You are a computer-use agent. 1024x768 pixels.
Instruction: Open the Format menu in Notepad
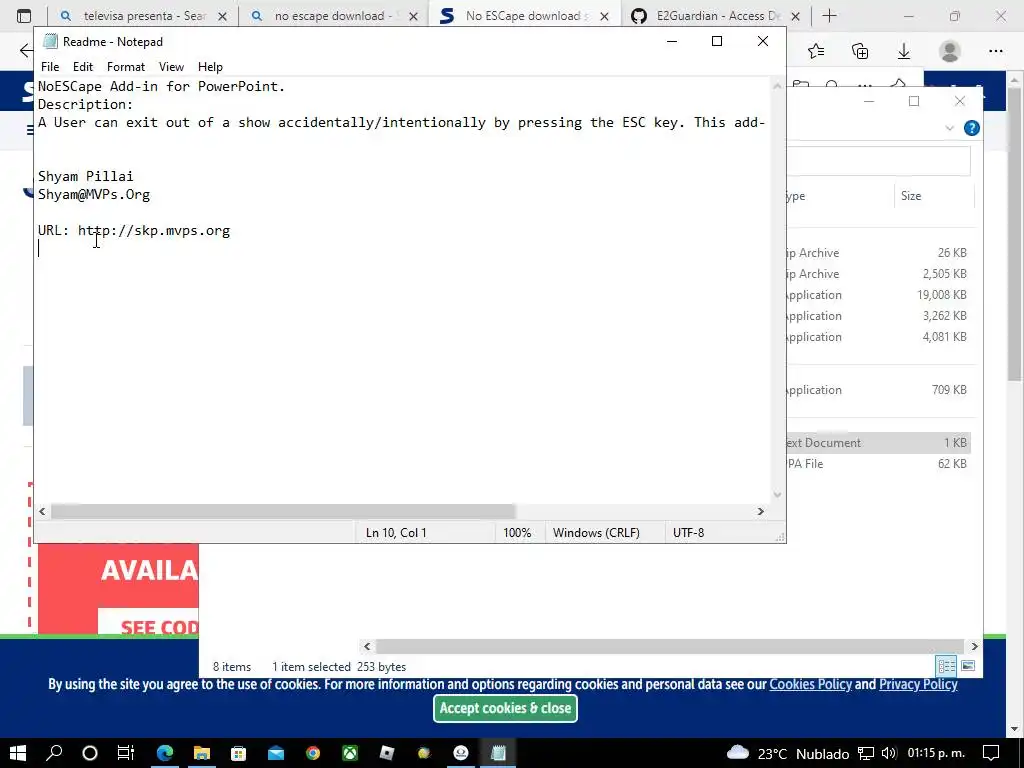[x=125, y=67]
